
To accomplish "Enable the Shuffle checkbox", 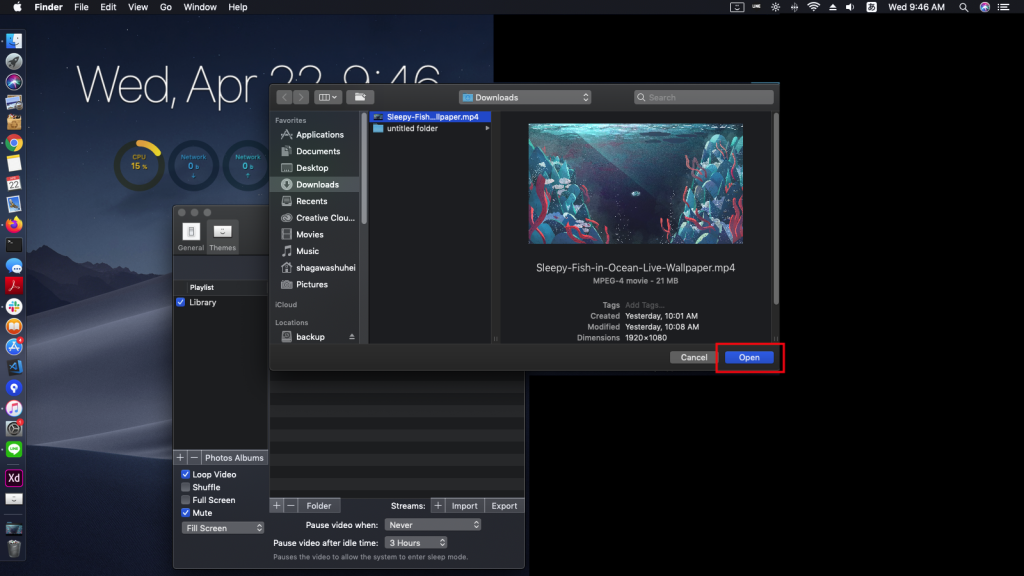I will (x=185, y=487).
